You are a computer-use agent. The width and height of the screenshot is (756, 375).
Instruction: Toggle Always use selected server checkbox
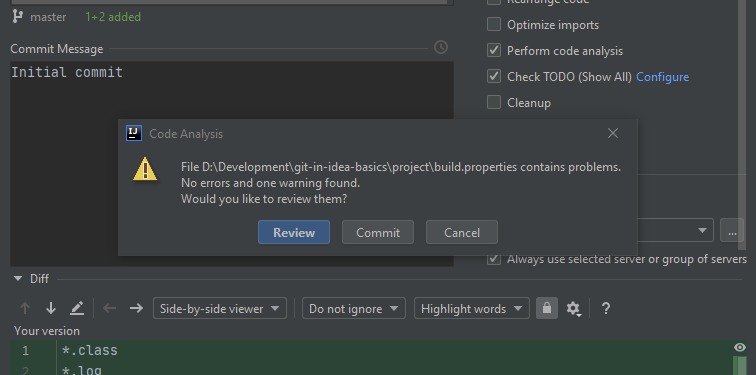494,259
